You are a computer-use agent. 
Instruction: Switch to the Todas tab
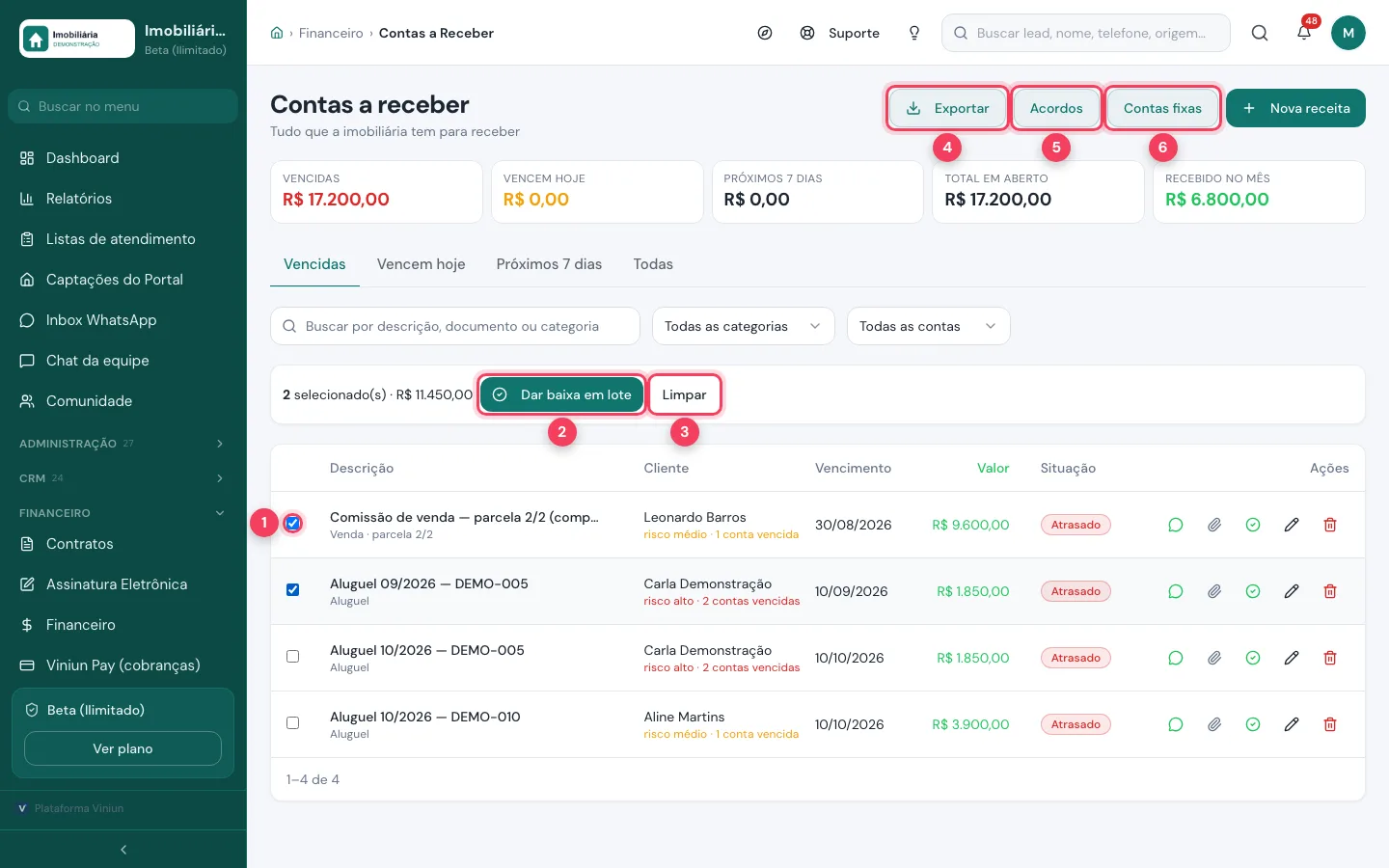point(653,264)
